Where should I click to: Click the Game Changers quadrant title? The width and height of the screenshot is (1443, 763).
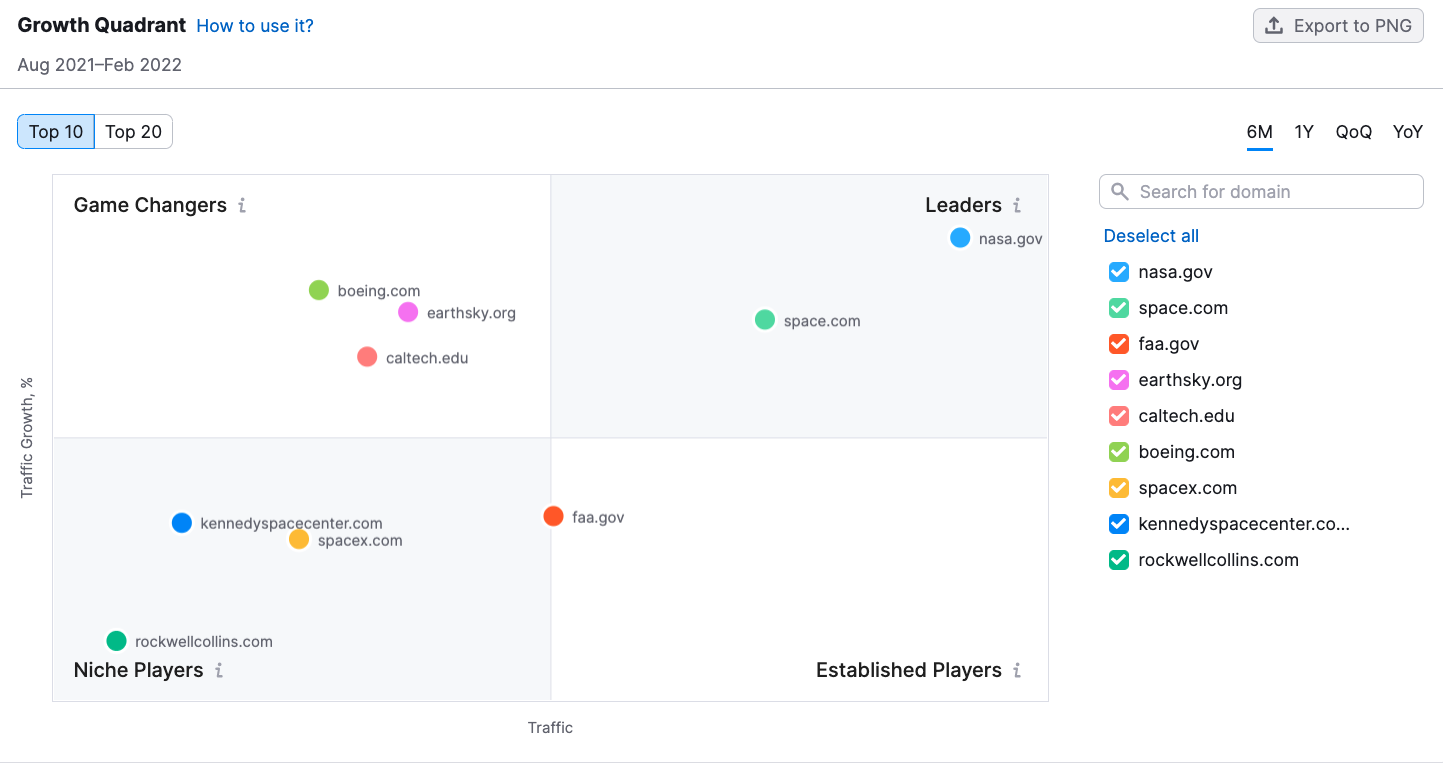[x=150, y=205]
